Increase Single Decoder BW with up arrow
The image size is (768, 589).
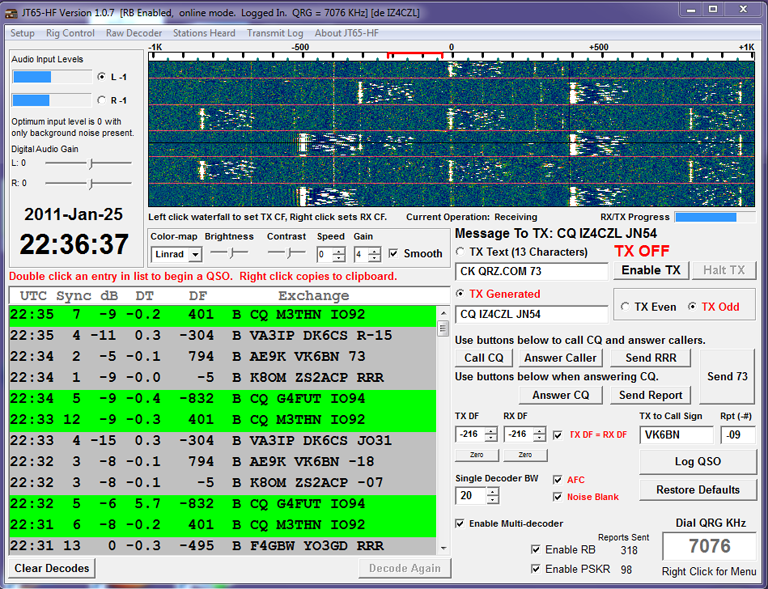point(491,490)
